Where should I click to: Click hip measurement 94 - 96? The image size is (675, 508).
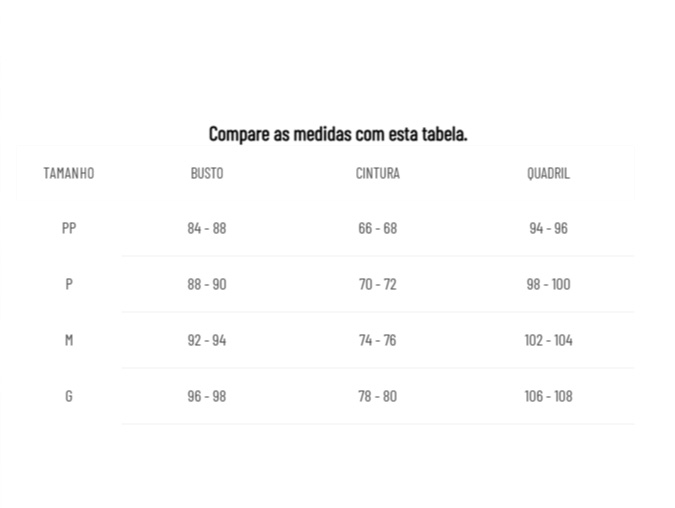coord(548,228)
